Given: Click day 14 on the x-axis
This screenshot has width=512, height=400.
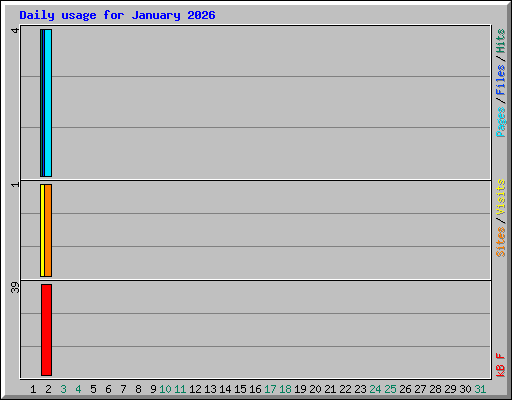Looking at the screenshot, I should (225, 389).
